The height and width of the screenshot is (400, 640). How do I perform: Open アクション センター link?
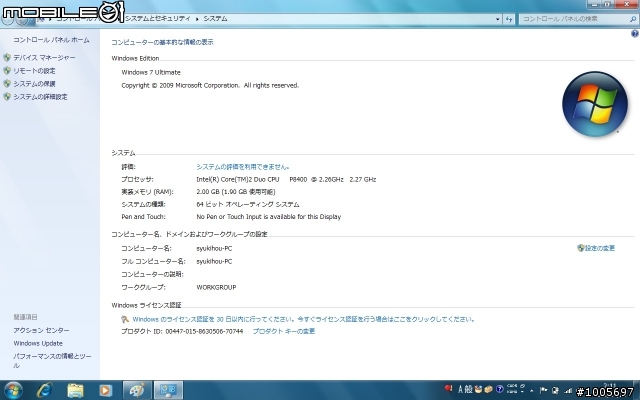[41, 330]
